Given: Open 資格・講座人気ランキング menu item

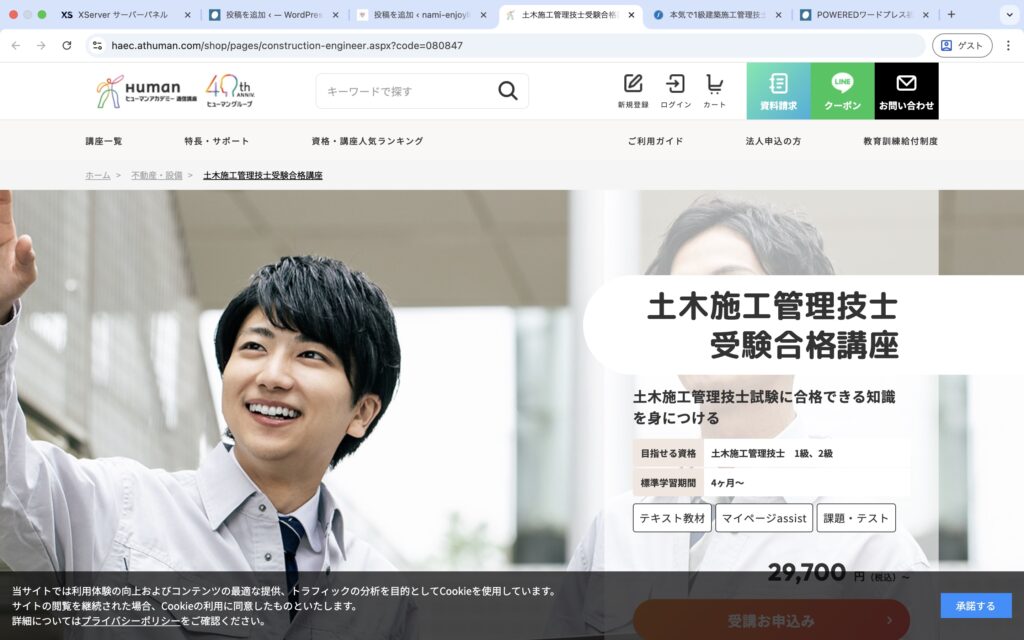Looking at the screenshot, I should 367,141.
